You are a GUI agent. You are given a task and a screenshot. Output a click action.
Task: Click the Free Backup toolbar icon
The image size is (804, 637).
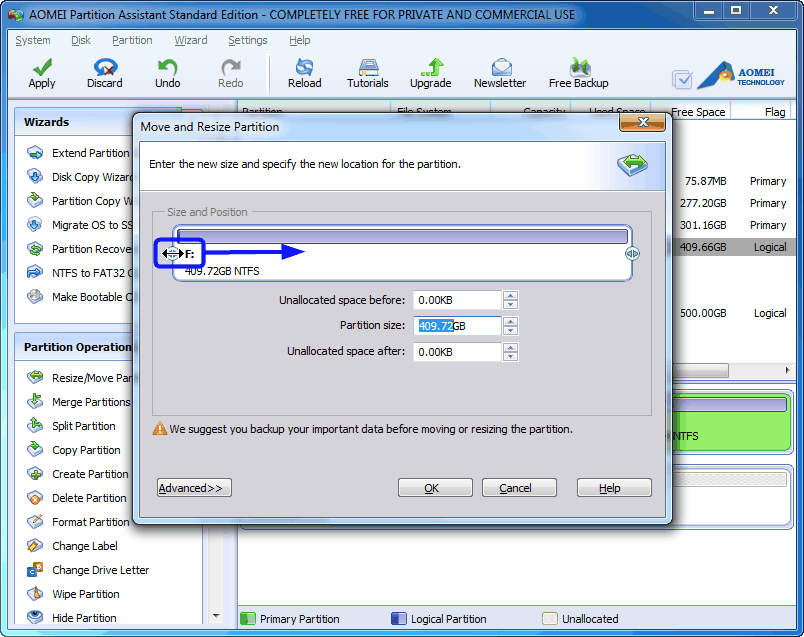click(x=579, y=67)
